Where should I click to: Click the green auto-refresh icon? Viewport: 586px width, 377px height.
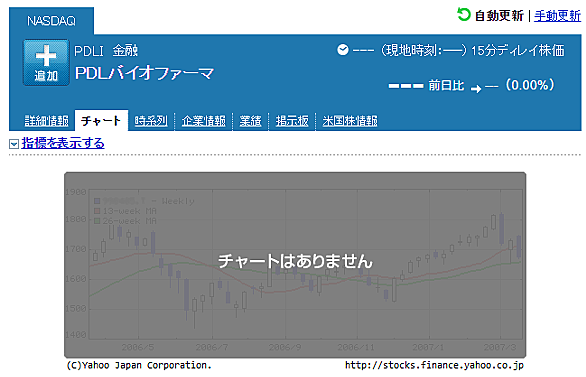[464, 15]
